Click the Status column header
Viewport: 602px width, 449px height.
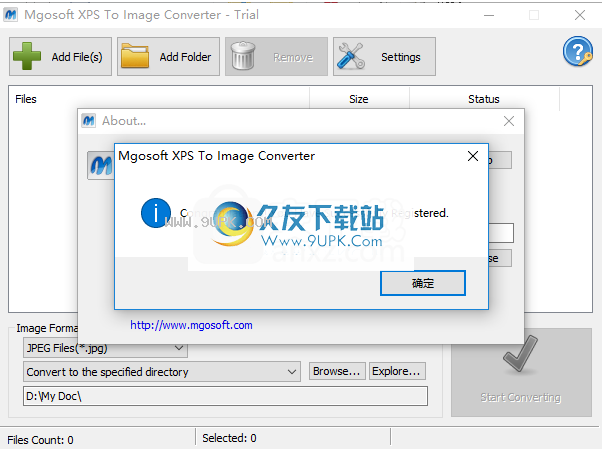[484, 99]
